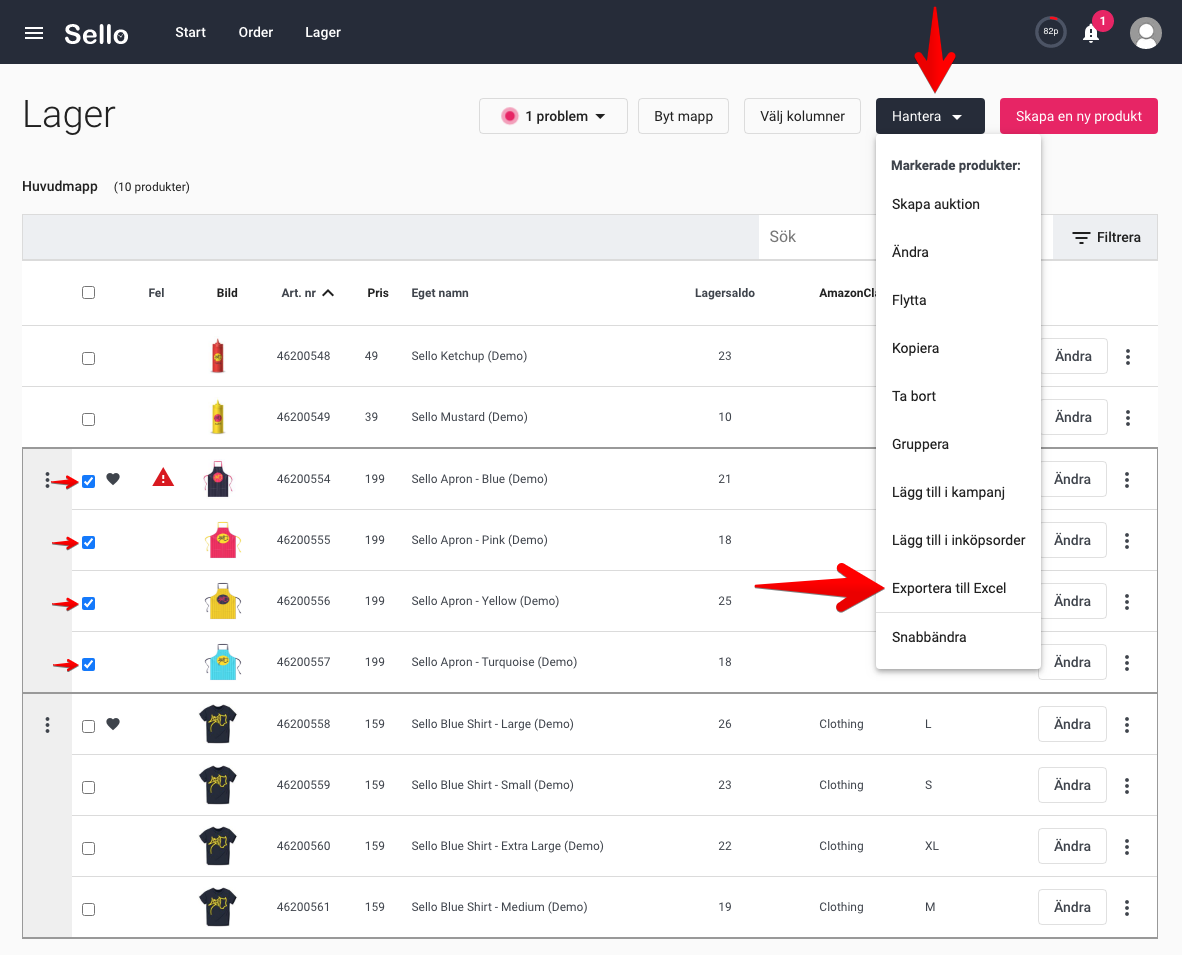Collapse the Hantera dropdown menu
The image size is (1182, 955).
tap(929, 116)
